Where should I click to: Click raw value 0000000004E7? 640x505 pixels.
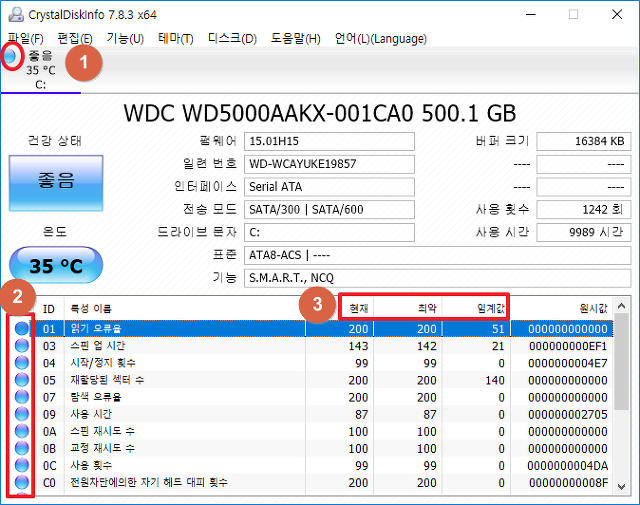[568, 363]
